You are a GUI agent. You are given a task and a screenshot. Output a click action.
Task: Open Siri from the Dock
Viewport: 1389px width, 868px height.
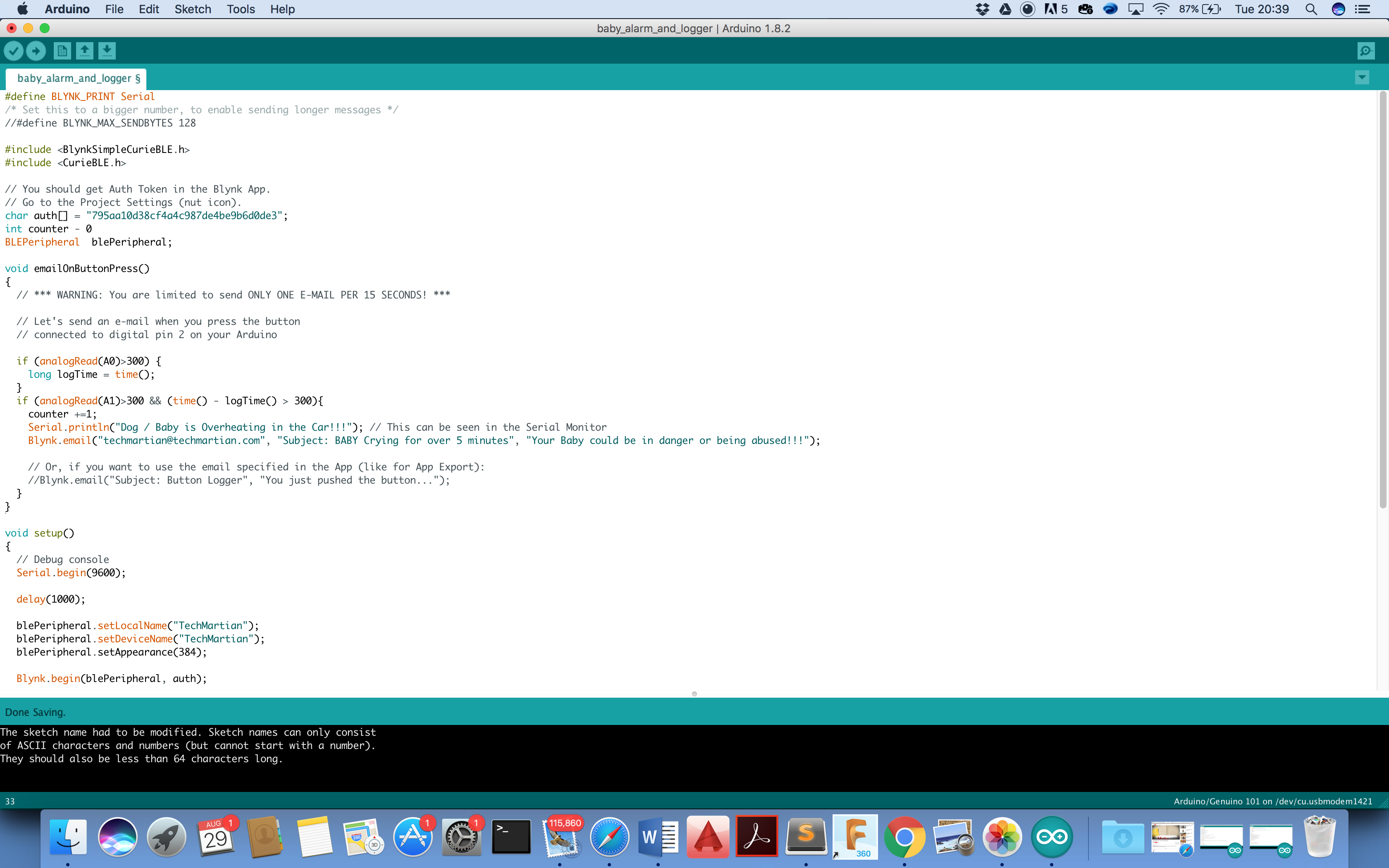tap(117, 837)
